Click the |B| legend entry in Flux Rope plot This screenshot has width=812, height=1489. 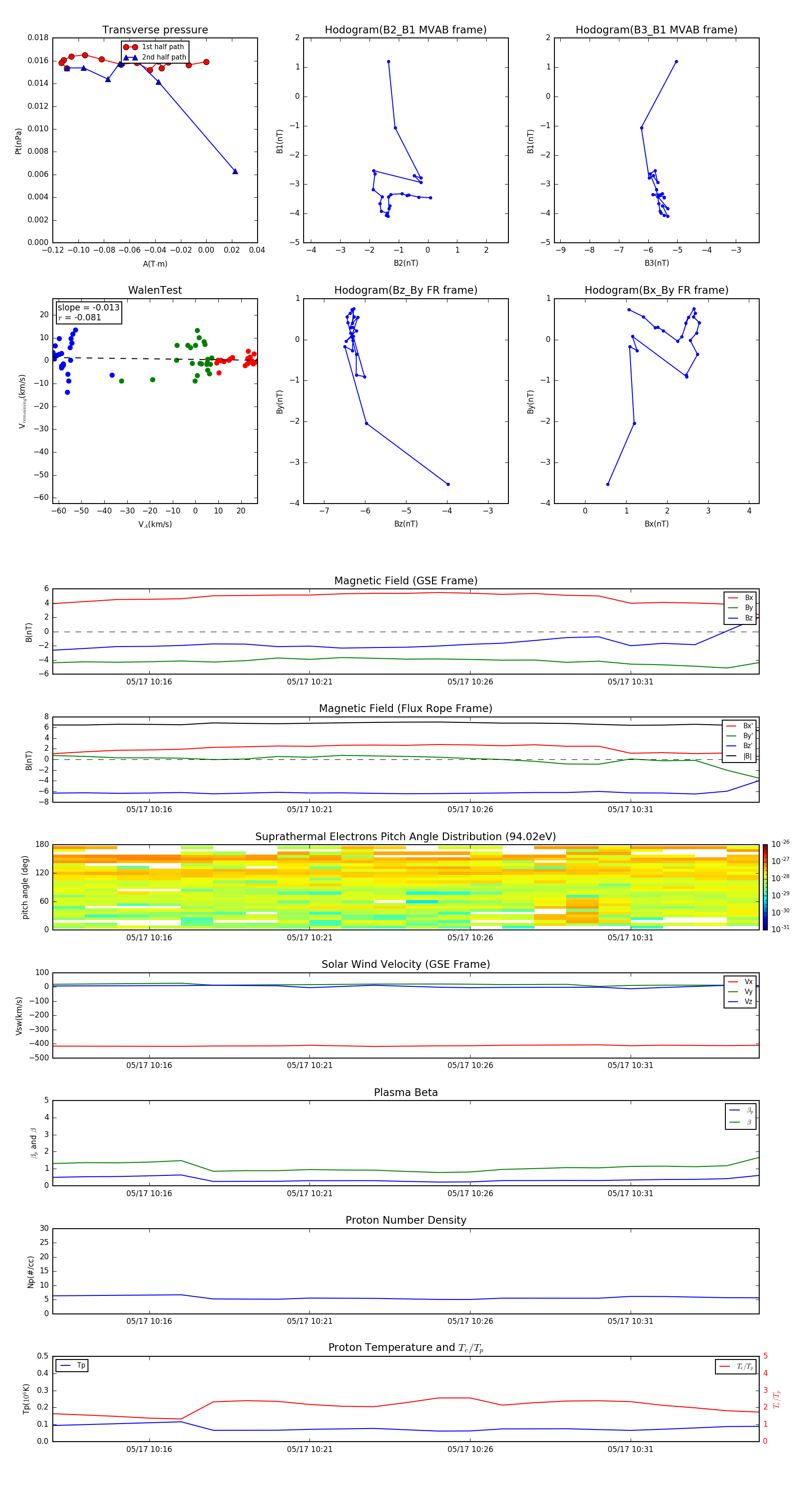click(x=739, y=756)
